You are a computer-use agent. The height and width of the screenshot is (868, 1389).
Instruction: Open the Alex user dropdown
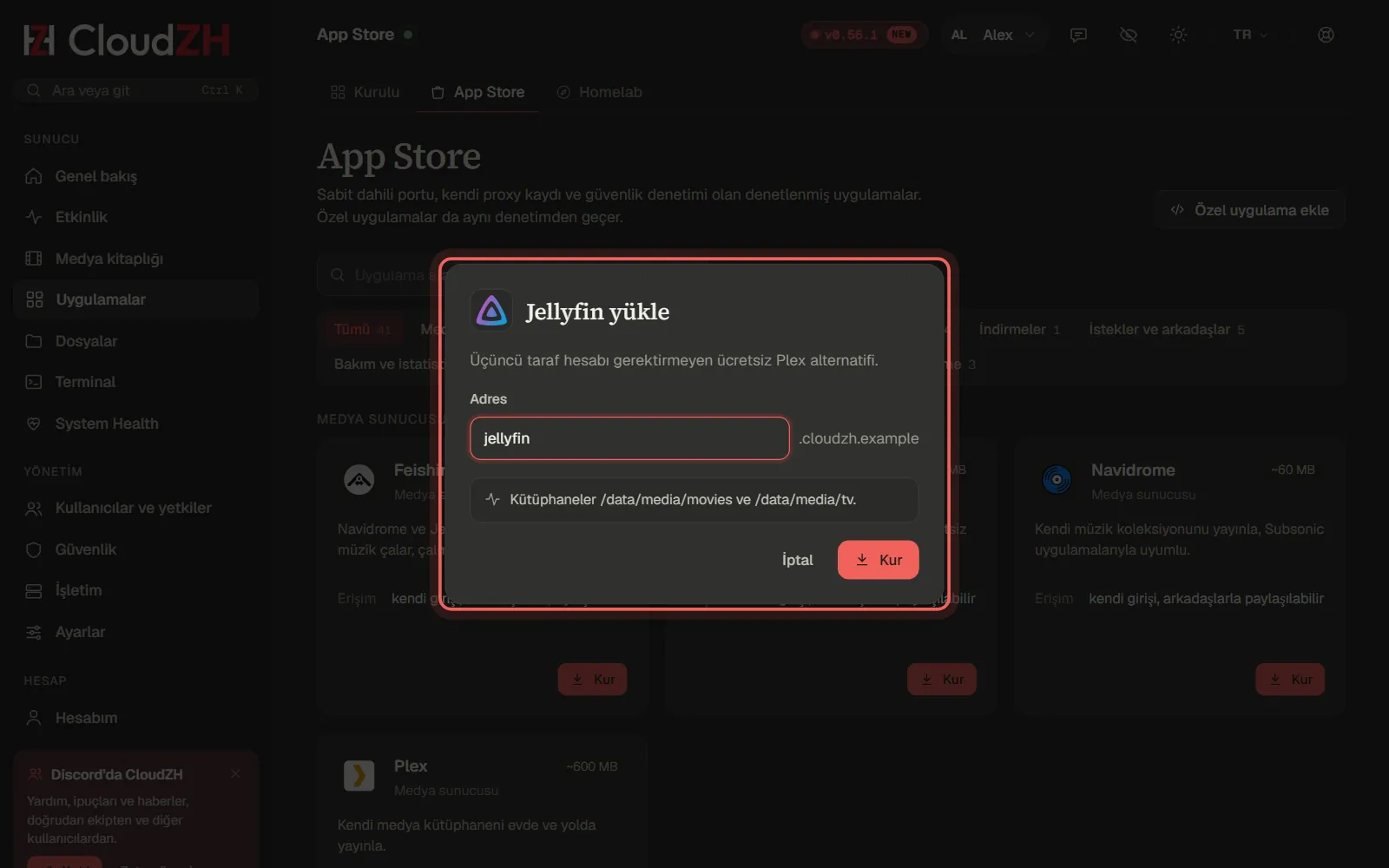pyautogui.click(x=993, y=35)
